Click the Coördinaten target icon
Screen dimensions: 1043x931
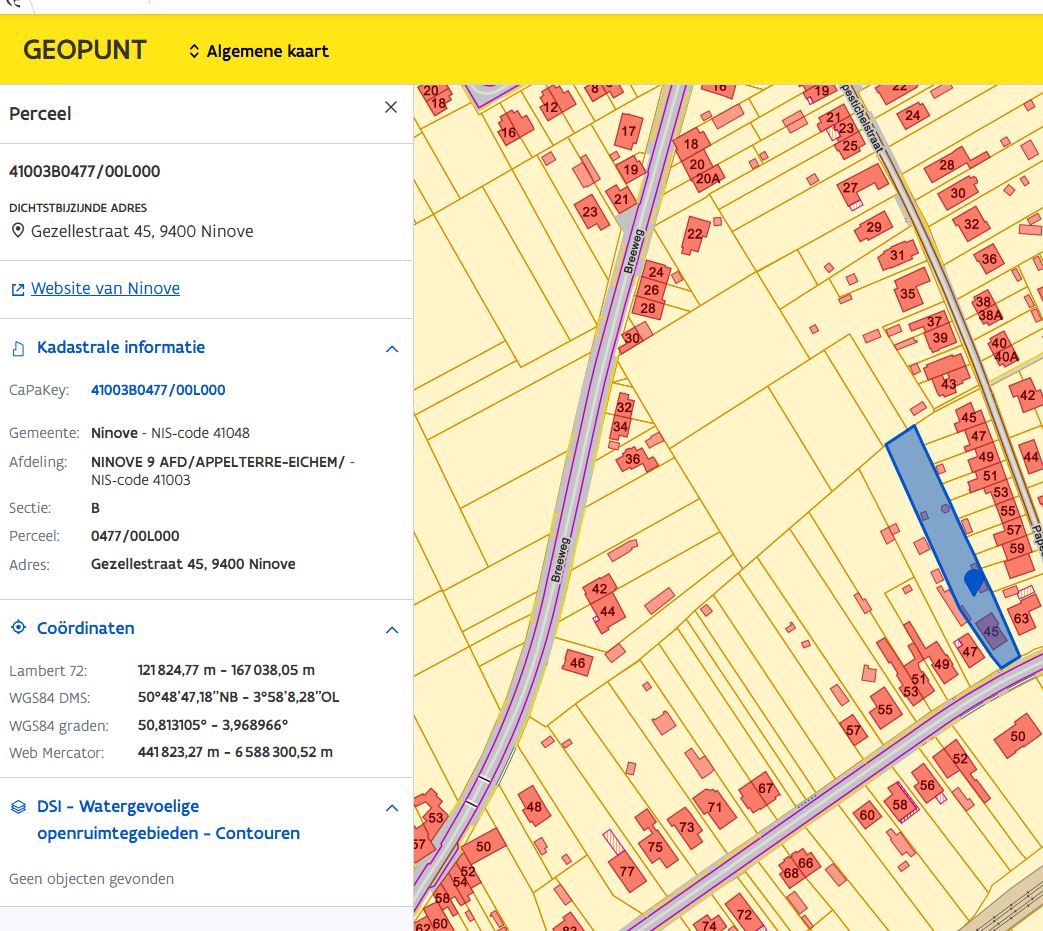pyautogui.click(x=18, y=628)
